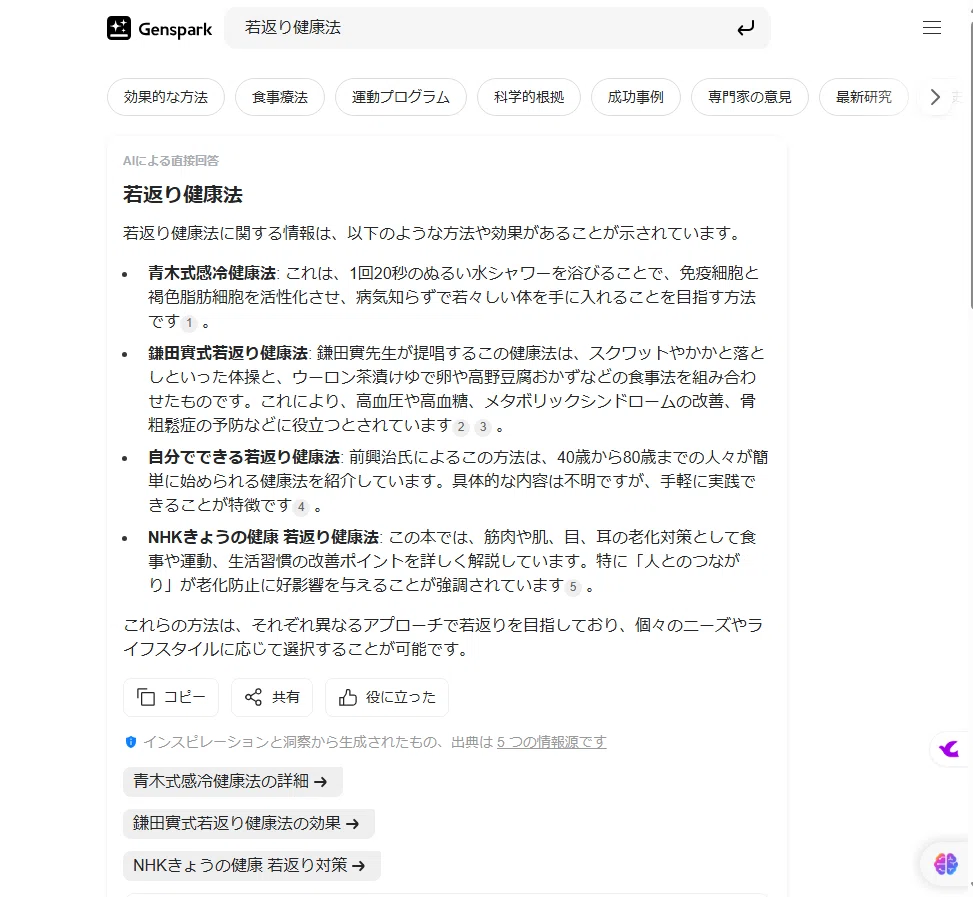Viewport: 973px width, 897px height.
Task: Click the blue shield icon beside source note
Action: click(x=130, y=742)
